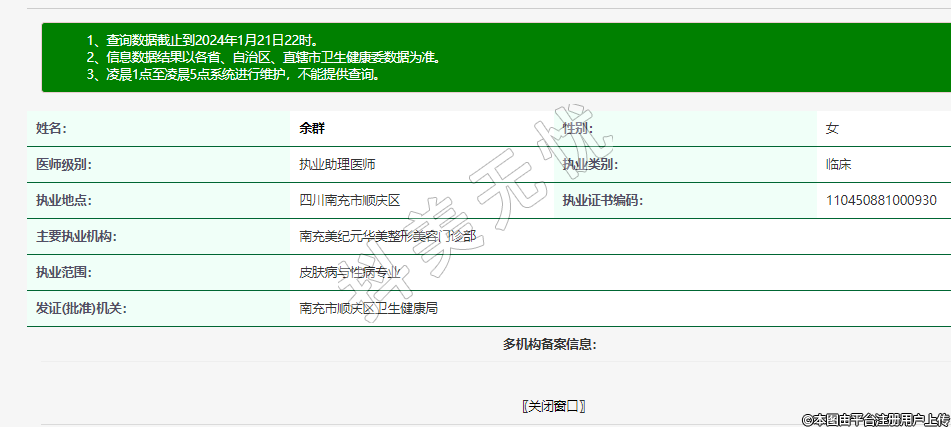Screen dimensions: 951x427
Task: Click the 医师级别 label
Action: [64, 164]
